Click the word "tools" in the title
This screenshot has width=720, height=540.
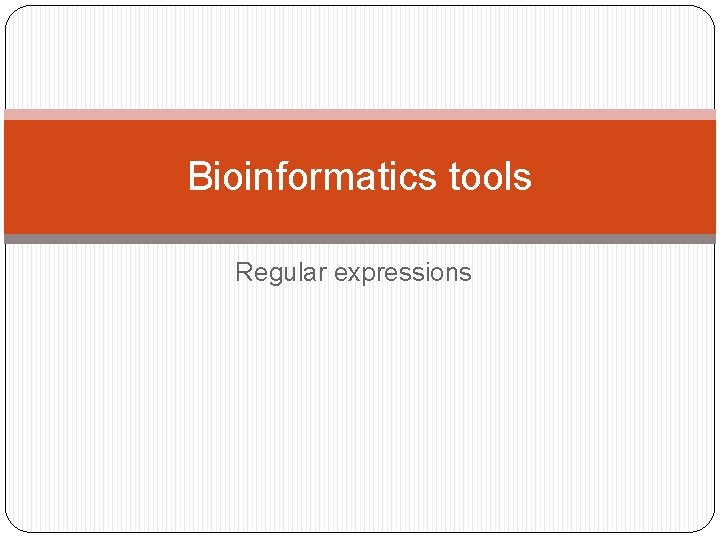pyautogui.click(x=490, y=177)
